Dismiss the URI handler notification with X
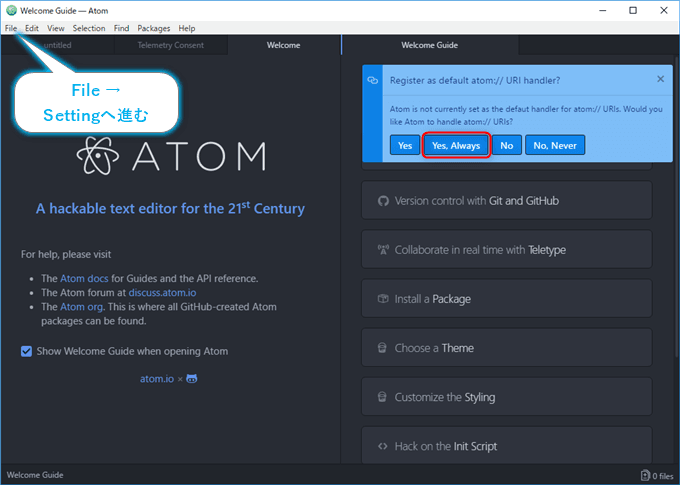The image size is (680, 485). [660, 79]
